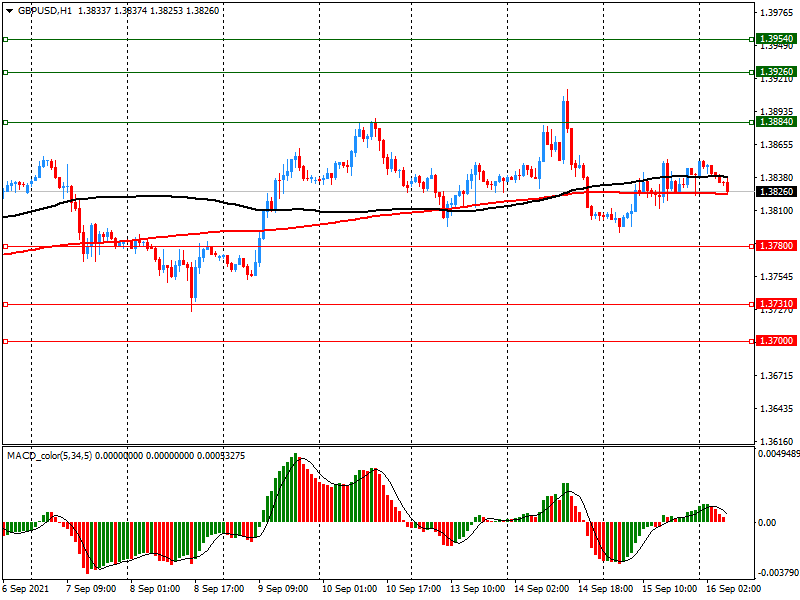Image resolution: width=800 pixels, height=600 pixels.
Task: Click the 8 Sep 17:00 time label
Action: [x=219, y=589]
